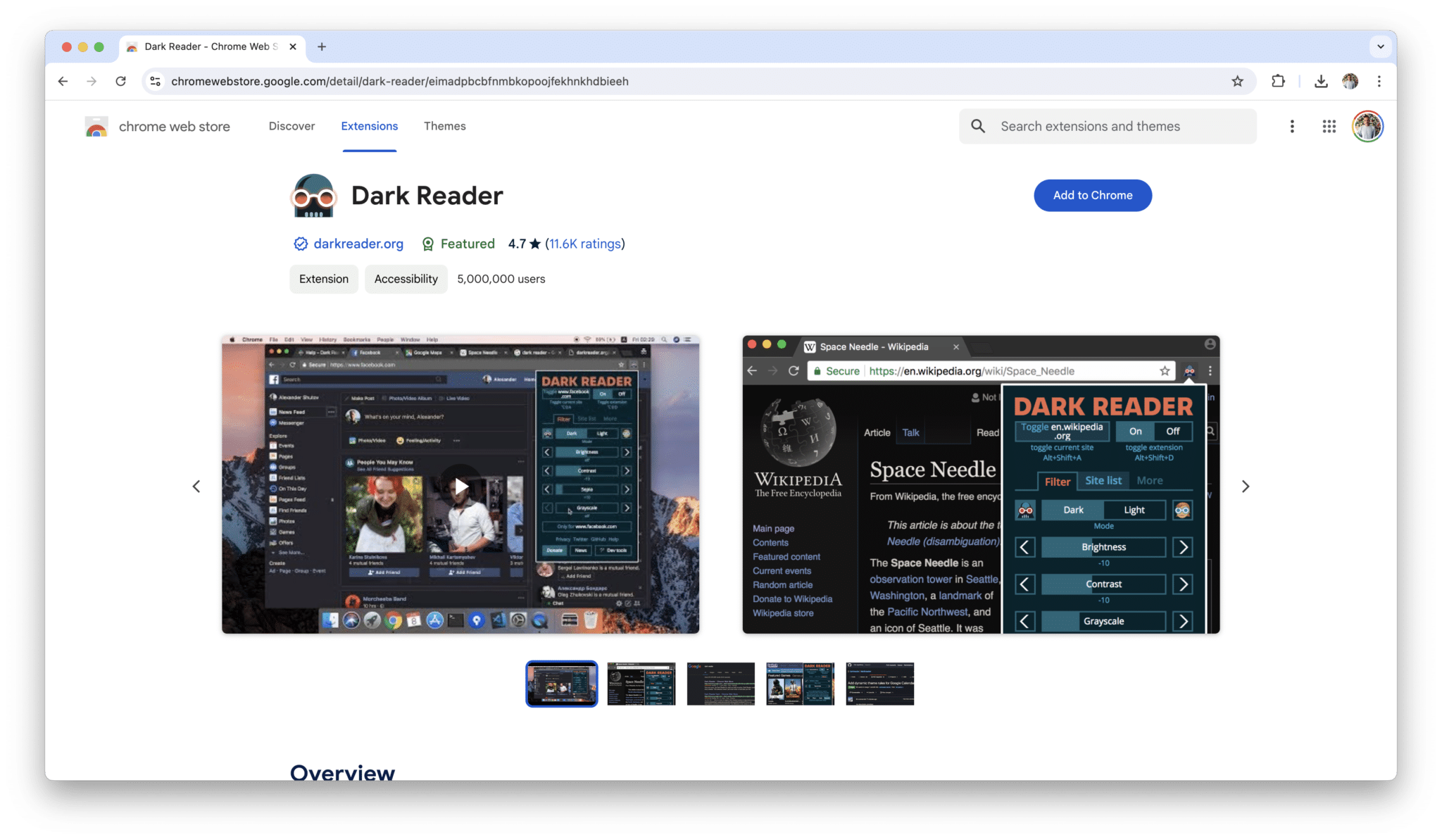Show the next screenshot with right chevron
This screenshot has height=840, width=1442.
(x=1245, y=487)
